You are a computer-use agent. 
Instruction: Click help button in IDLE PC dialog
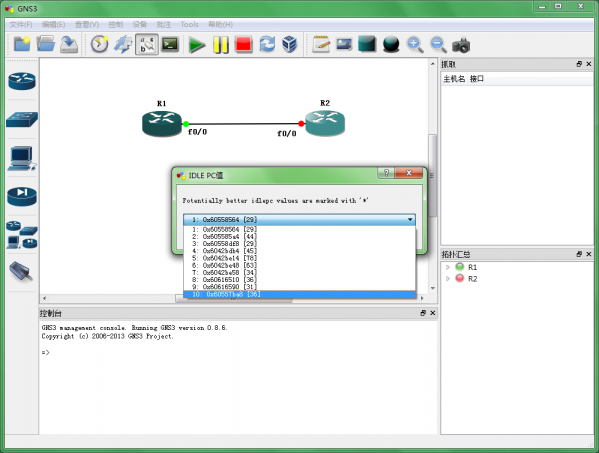point(386,173)
